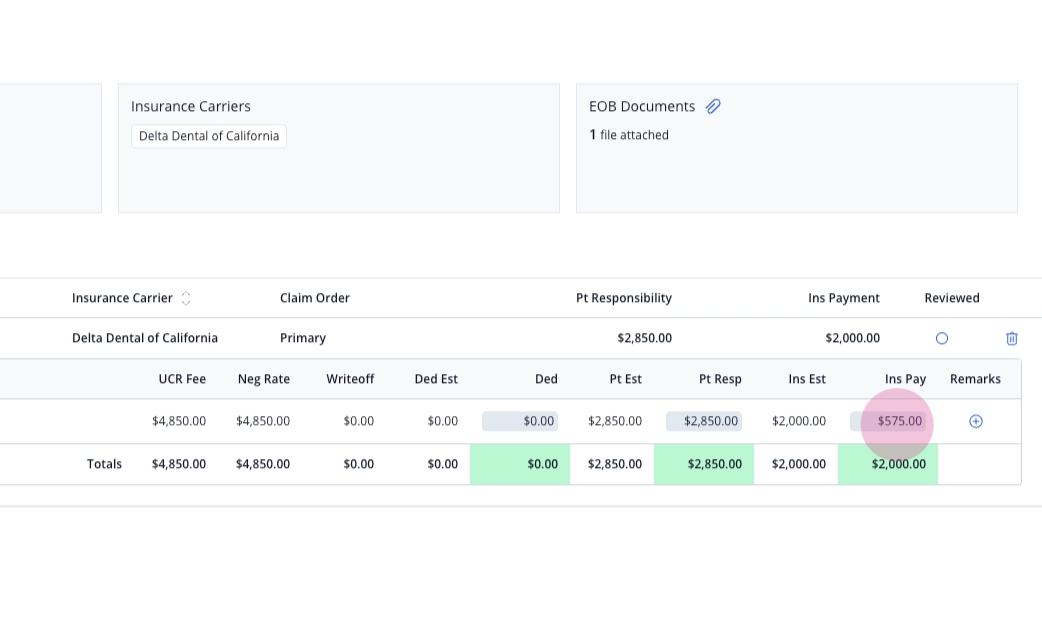Image resolution: width=1042 pixels, height=630 pixels.
Task: Click the Insurance Carriers panel heading
Action: tap(191, 106)
